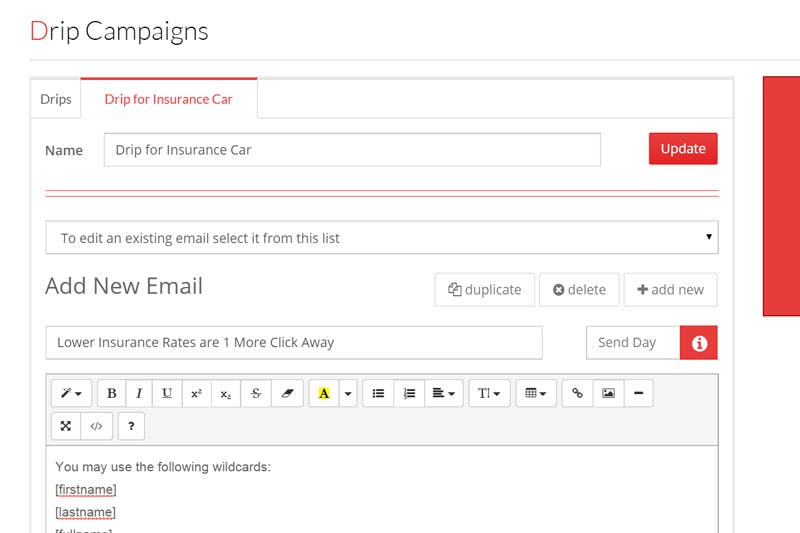This screenshot has width=800, height=533.
Task: Click the eraser remove-formatting icon
Action: [x=286, y=393]
